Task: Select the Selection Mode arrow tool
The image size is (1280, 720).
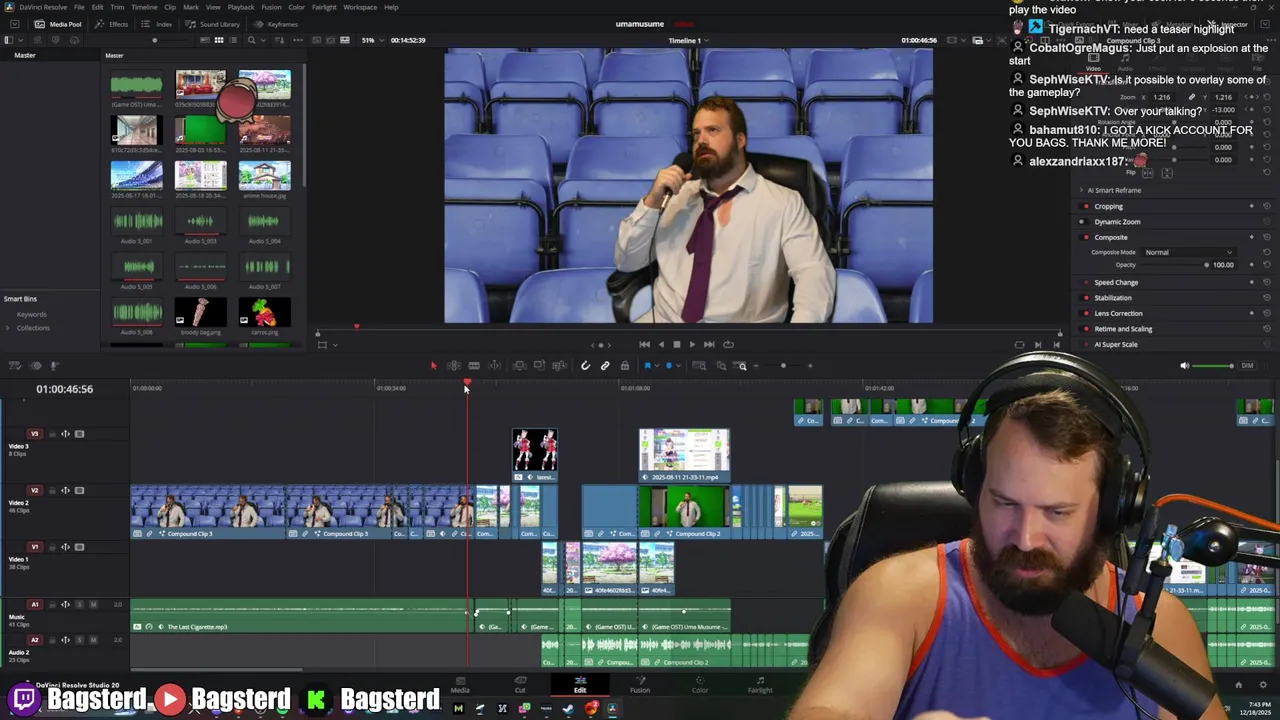Action: tap(433, 366)
